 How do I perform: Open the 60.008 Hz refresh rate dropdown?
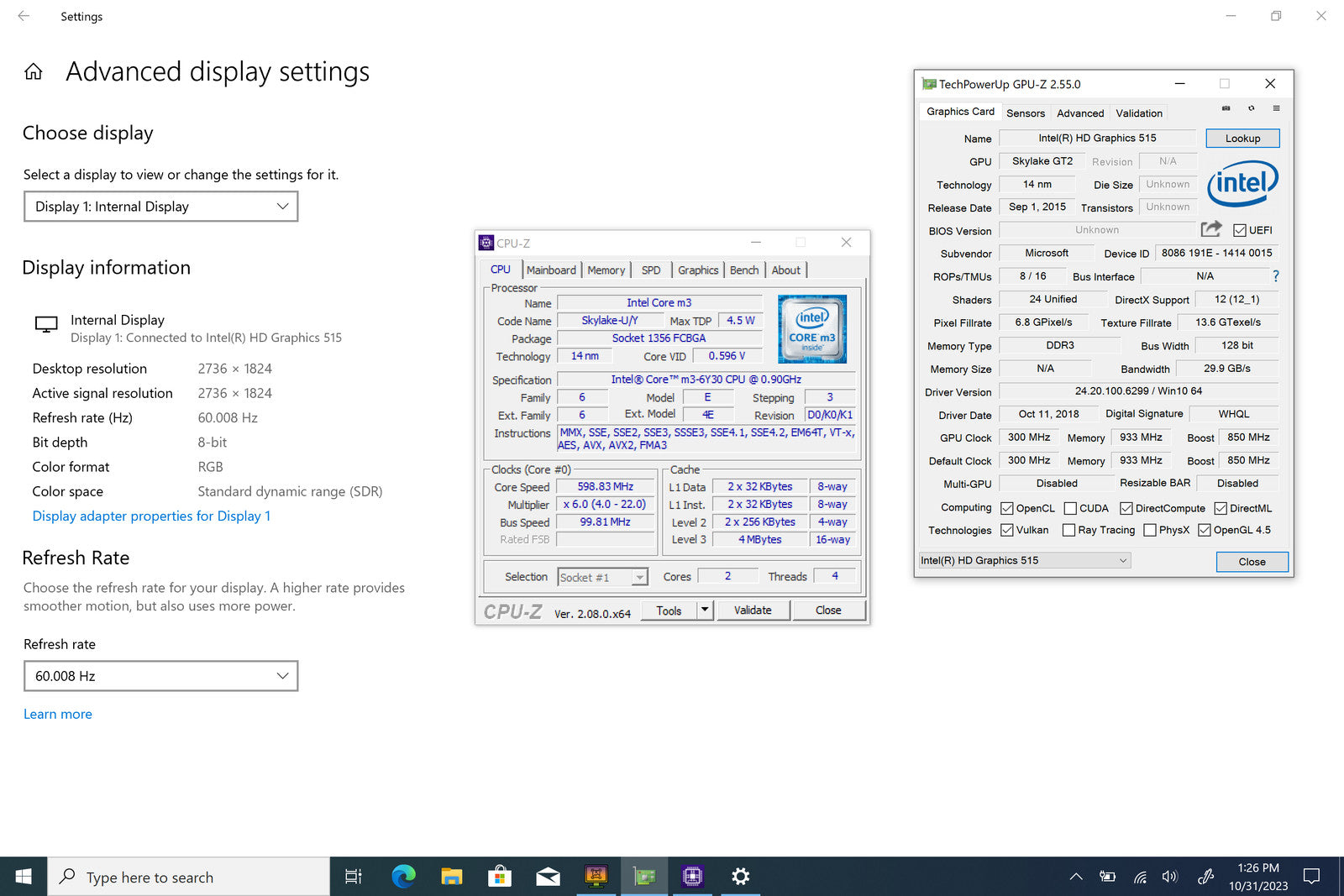(x=161, y=676)
